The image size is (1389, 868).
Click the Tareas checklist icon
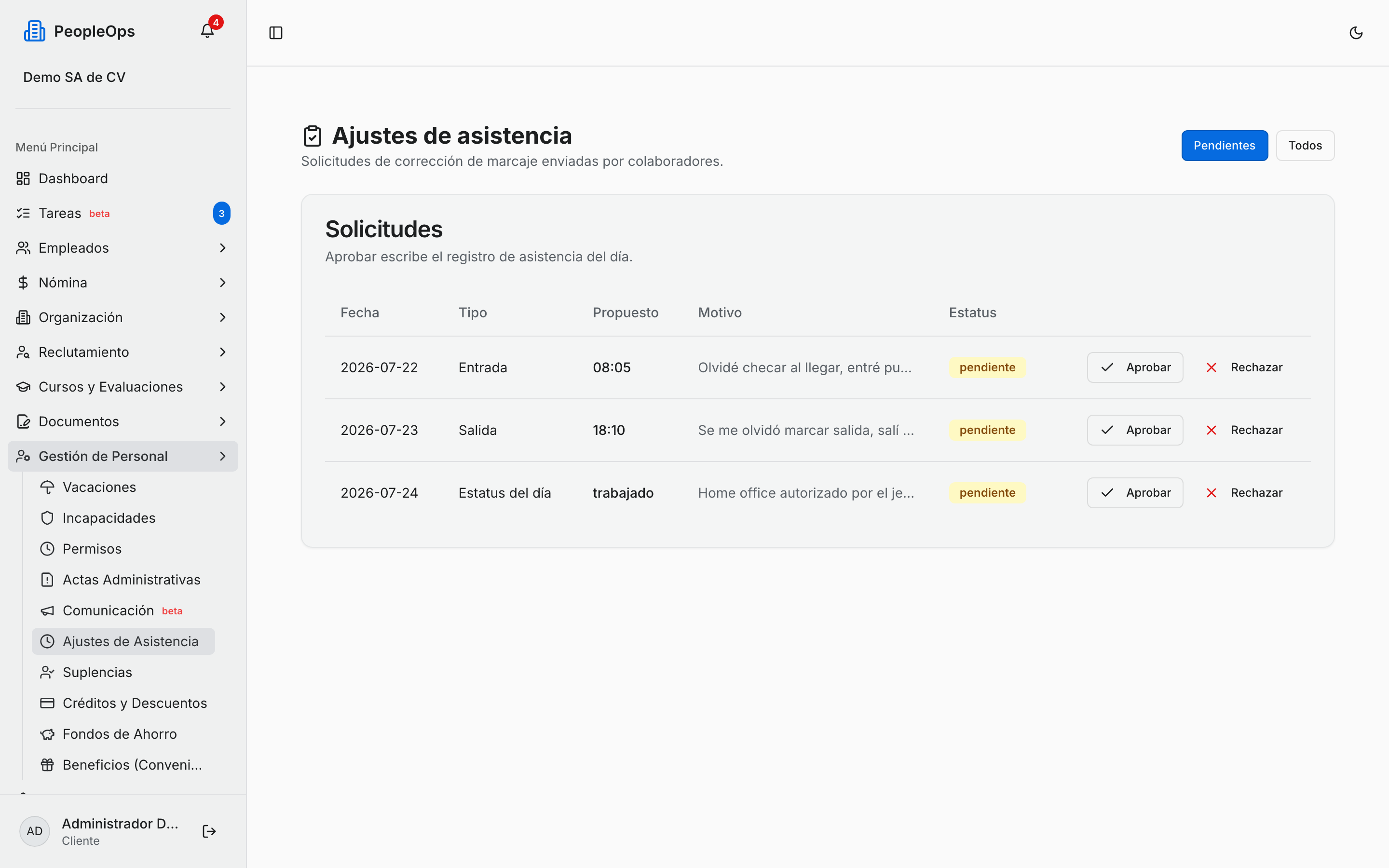23,213
